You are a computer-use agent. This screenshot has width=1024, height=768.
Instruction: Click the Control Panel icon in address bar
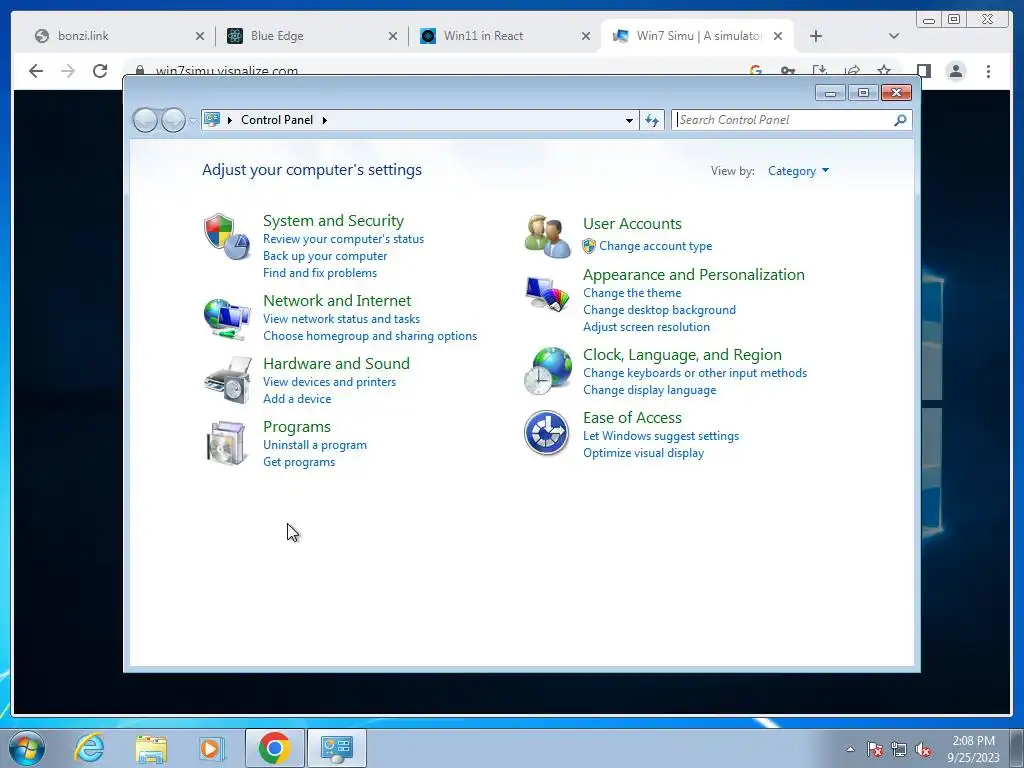pyautogui.click(x=212, y=120)
